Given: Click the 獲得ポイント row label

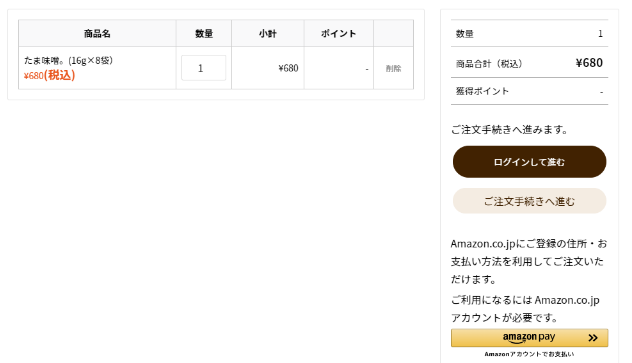Looking at the screenshot, I should click(482, 91).
